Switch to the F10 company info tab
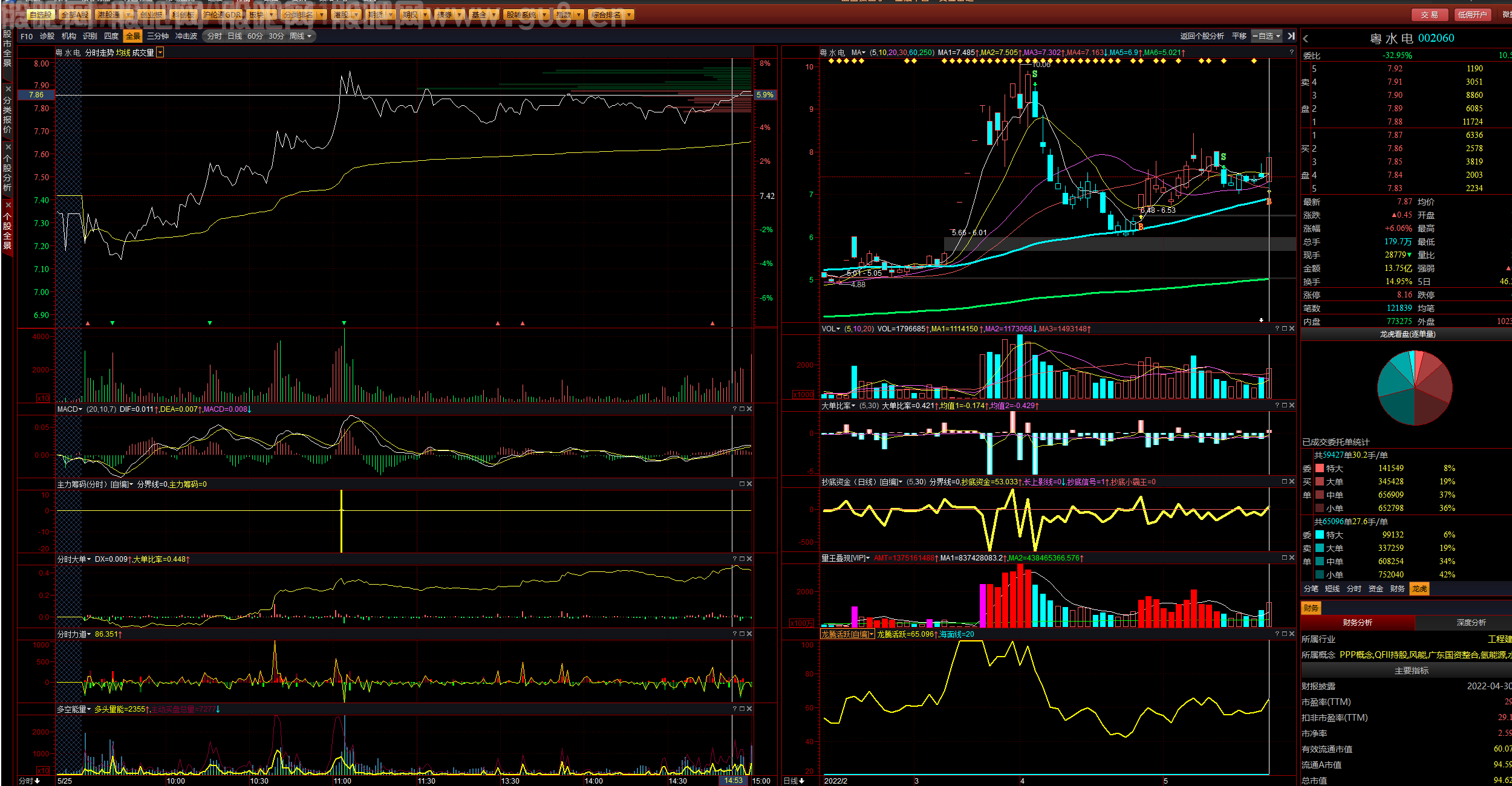 [x=27, y=36]
